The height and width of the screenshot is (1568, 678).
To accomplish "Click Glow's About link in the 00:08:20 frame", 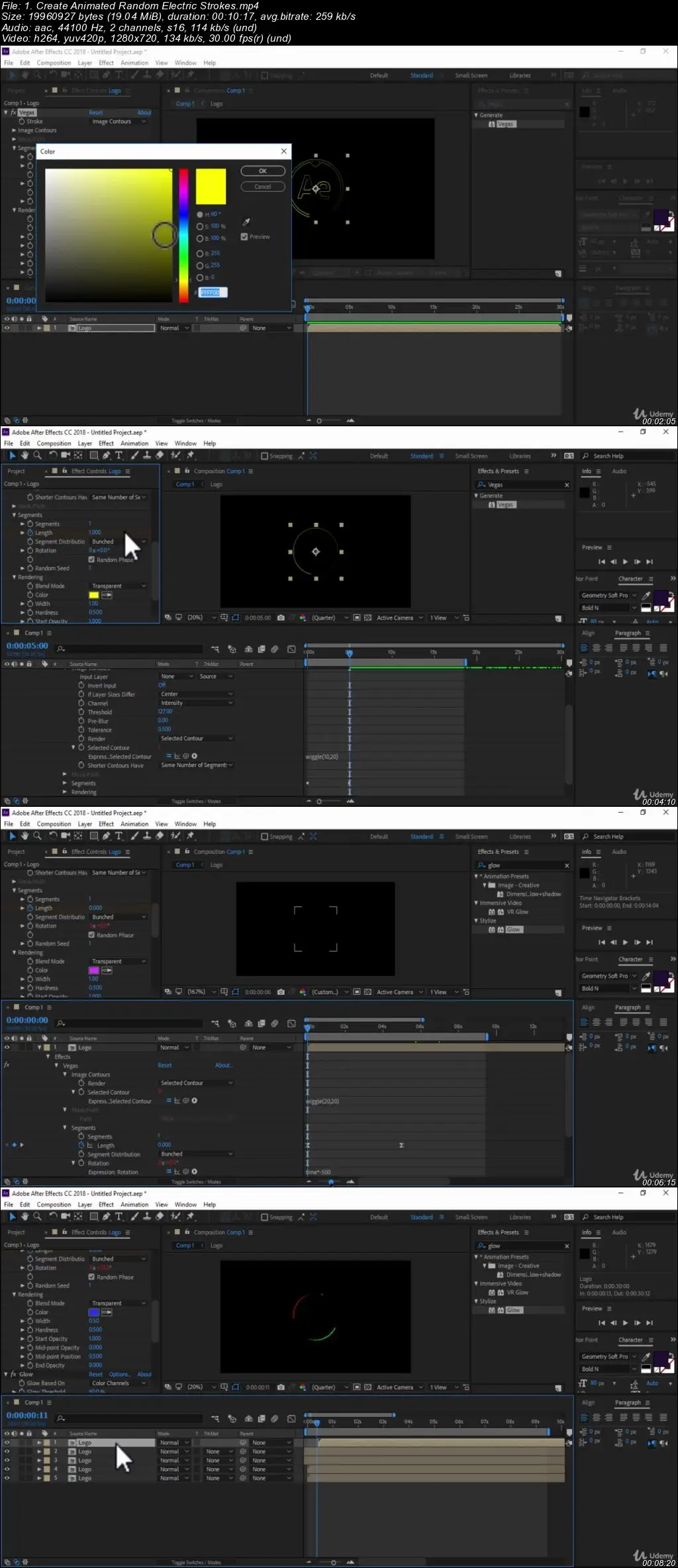I will click(x=144, y=1374).
